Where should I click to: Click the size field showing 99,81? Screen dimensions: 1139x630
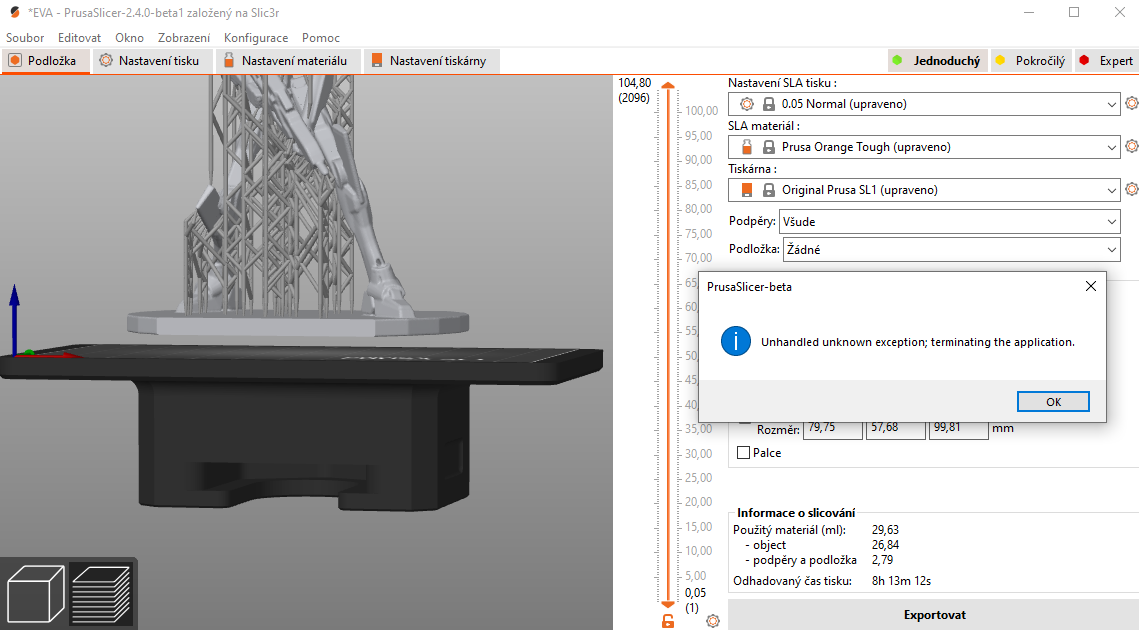pos(959,429)
